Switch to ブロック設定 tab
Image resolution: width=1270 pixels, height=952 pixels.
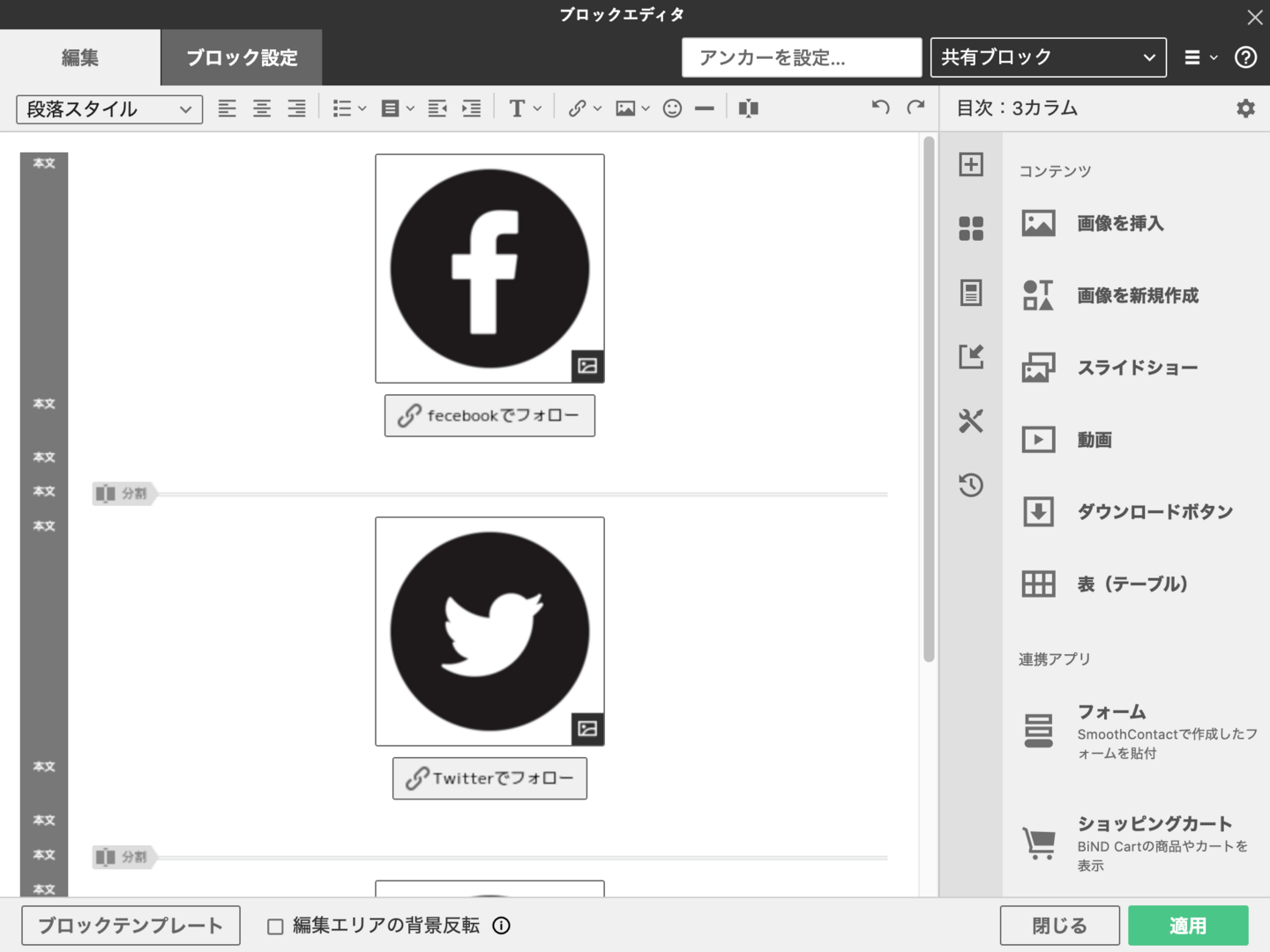pyautogui.click(x=242, y=57)
